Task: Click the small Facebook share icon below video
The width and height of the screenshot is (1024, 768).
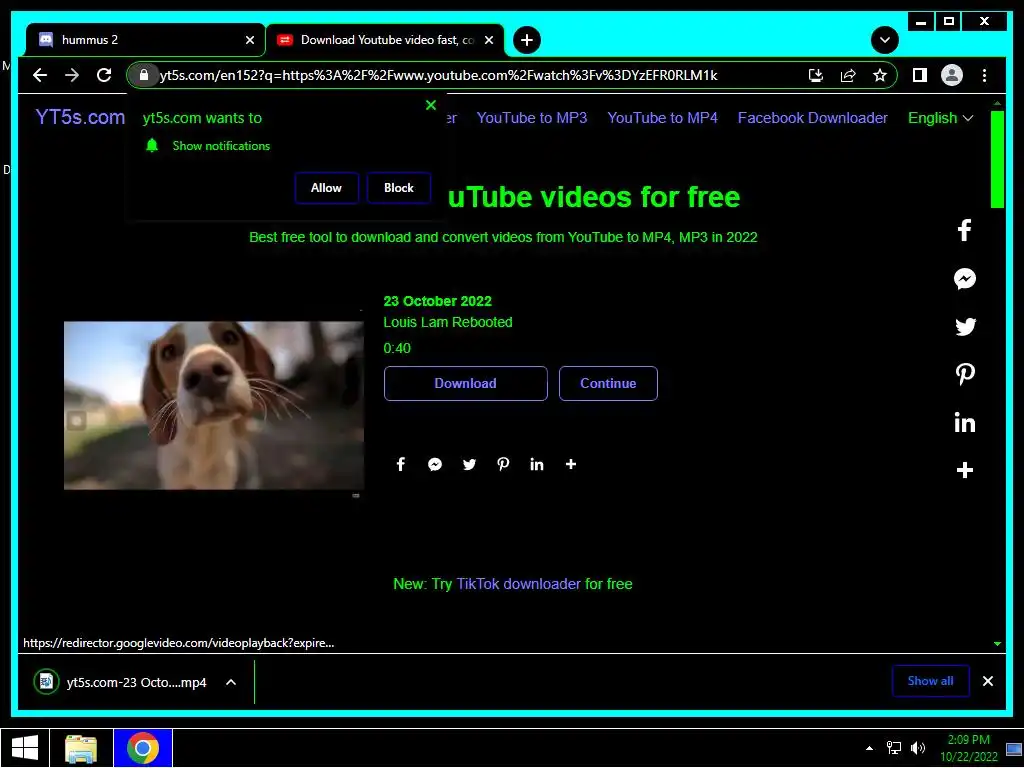Action: [x=401, y=464]
